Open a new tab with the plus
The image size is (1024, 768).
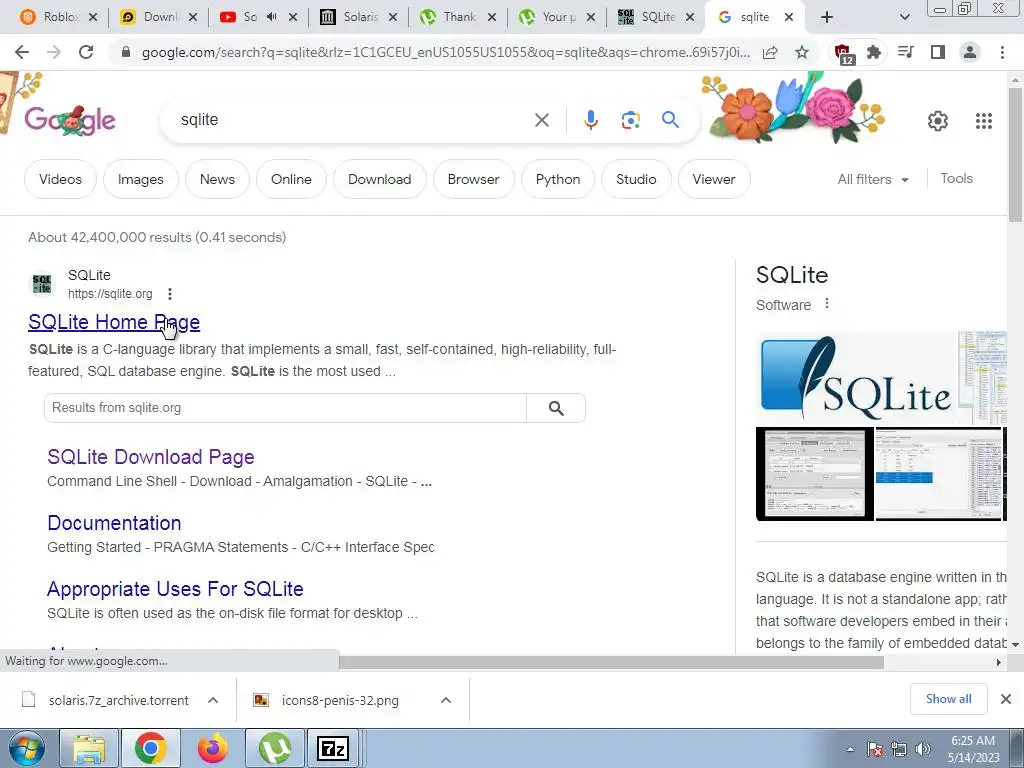click(x=826, y=17)
